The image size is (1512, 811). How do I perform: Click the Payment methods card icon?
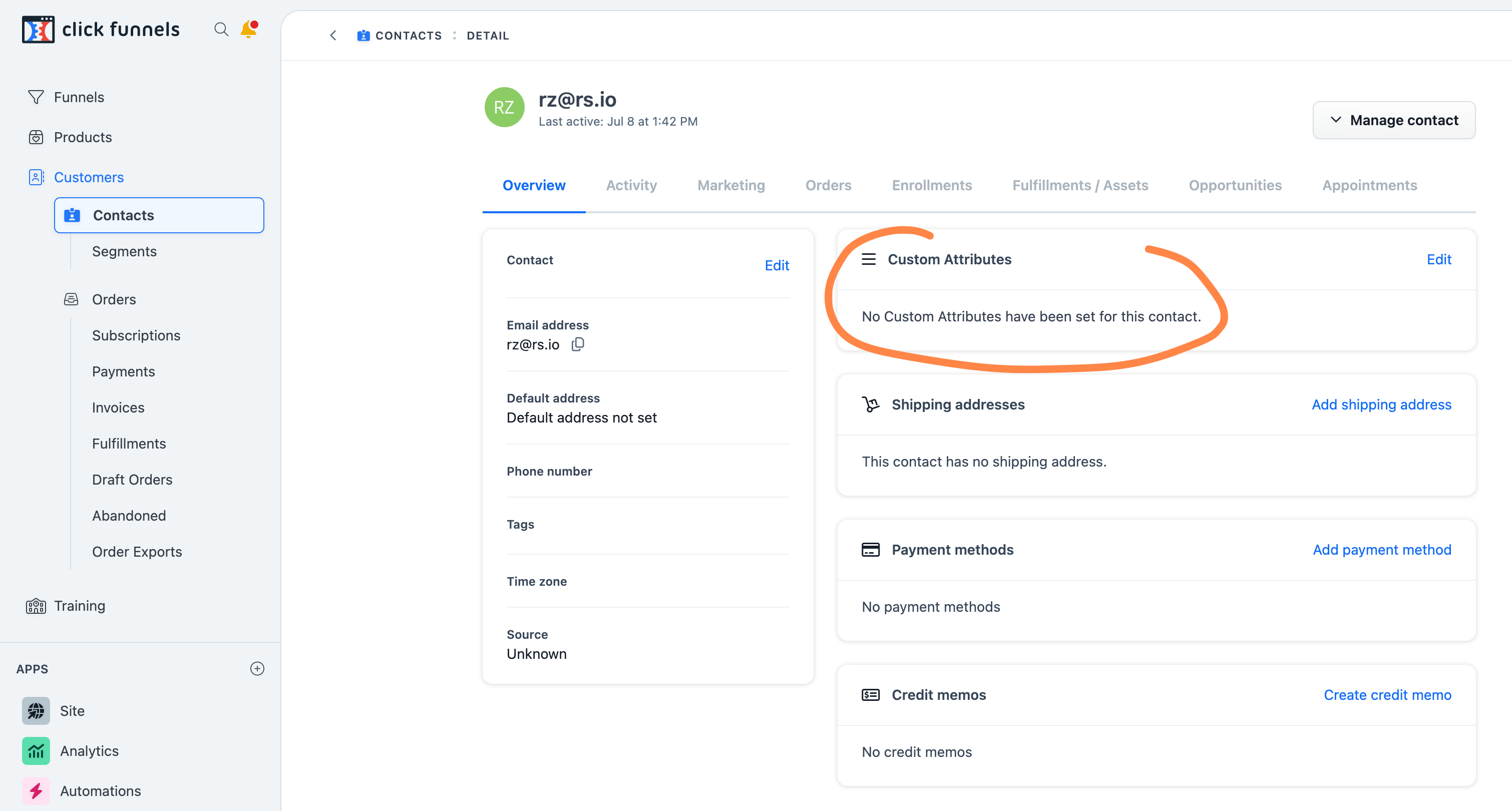[x=871, y=550]
